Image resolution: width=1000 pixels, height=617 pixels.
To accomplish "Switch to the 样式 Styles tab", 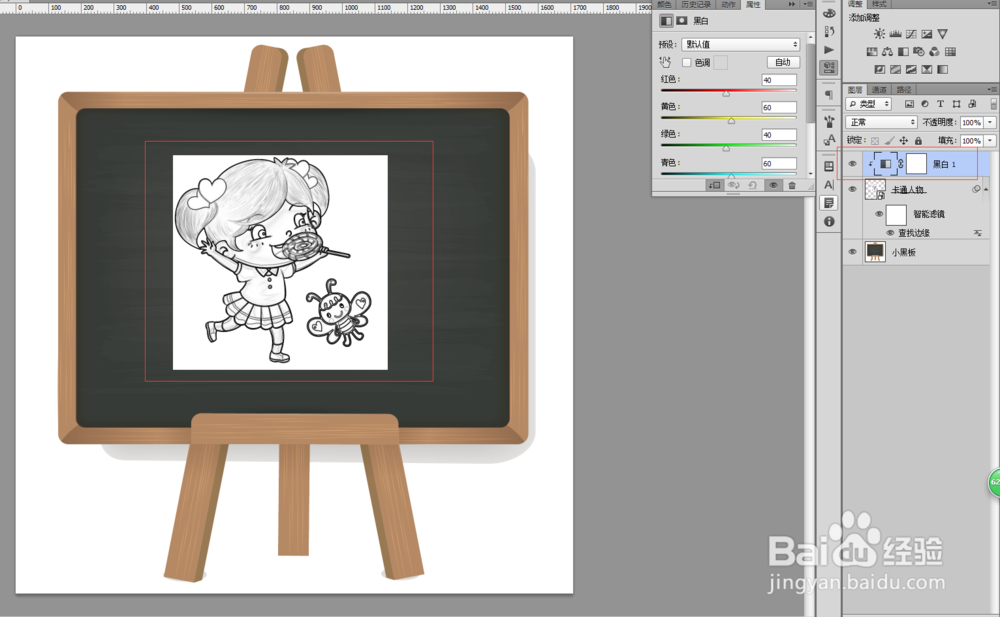I will [x=879, y=4].
